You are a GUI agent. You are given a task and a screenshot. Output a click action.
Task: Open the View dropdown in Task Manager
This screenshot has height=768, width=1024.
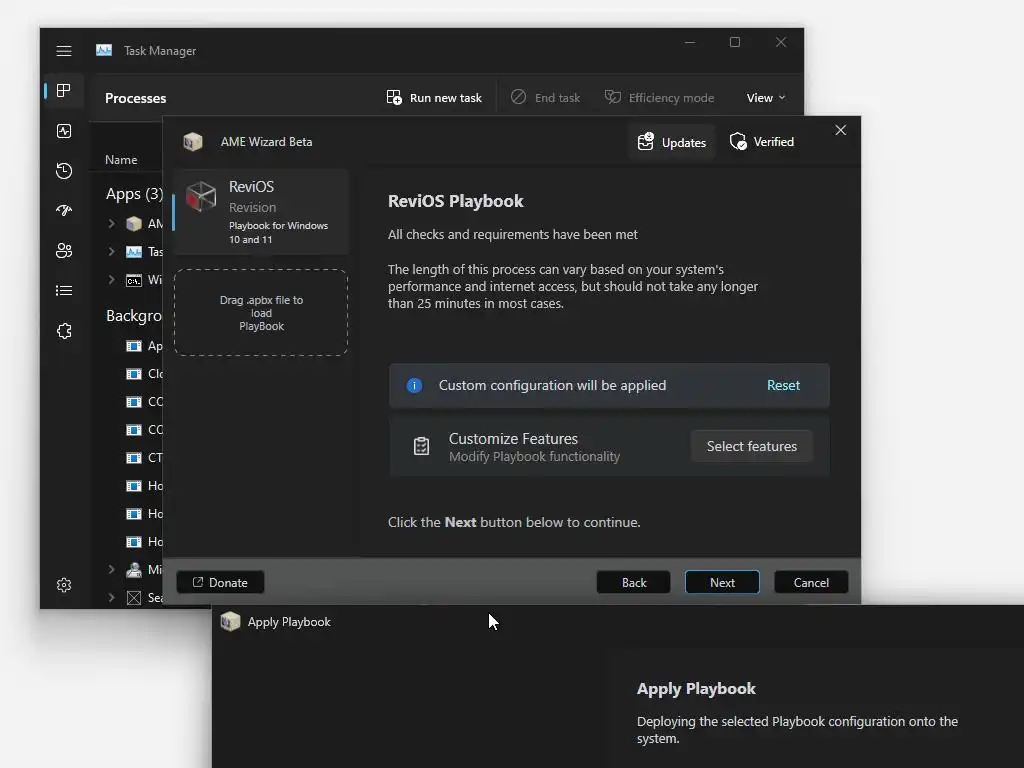click(765, 97)
